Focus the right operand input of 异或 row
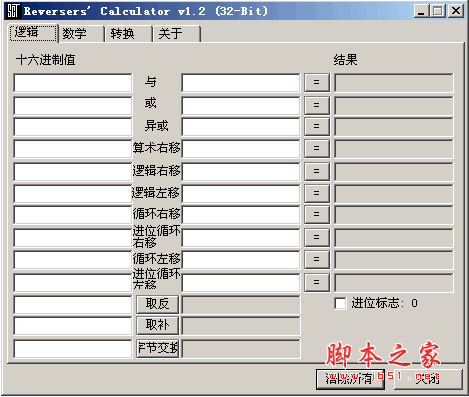This screenshot has width=469, height=397. 241,127
